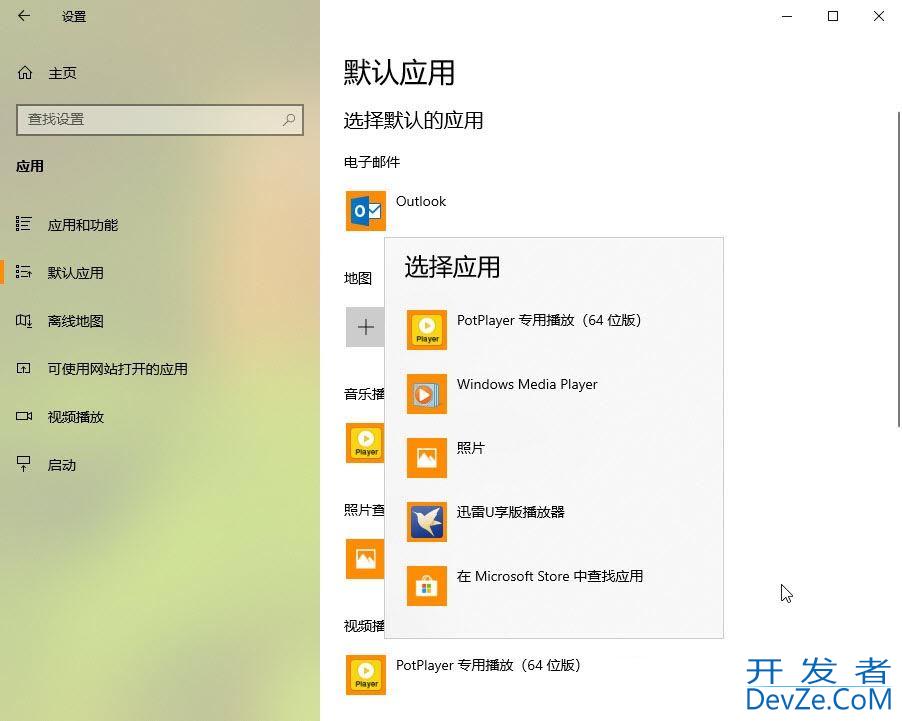Screen dimensions: 902x721
Task: Open 在 Microsoft Store 中查找应用 link
Action: click(x=550, y=576)
